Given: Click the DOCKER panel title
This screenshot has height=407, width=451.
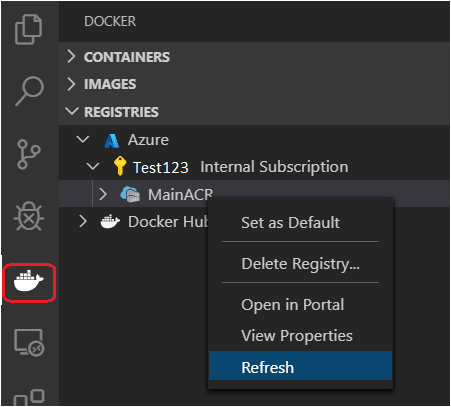Looking at the screenshot, I should click(110, 21).
